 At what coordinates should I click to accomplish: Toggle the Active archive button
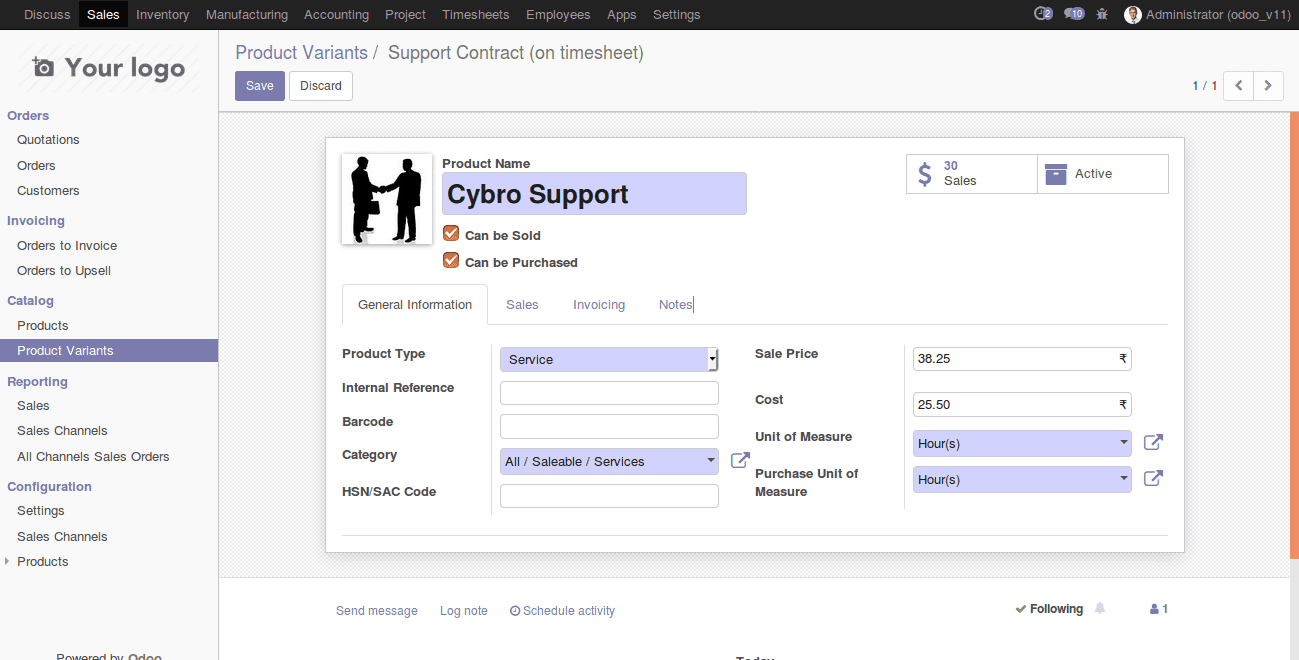pyautogui.click(x=1102, y=174)
